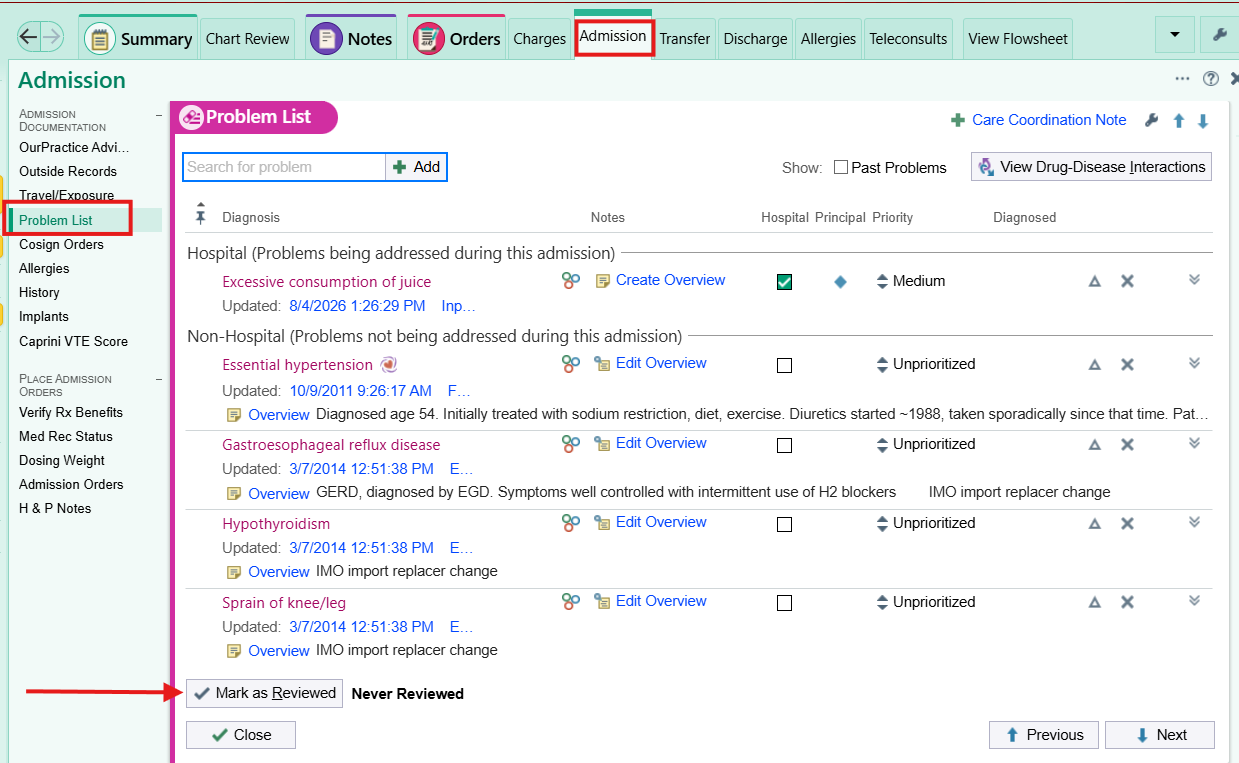Open the more tabs dropdown arrow
1239x763 pixels.
[x=1174, y=35]
